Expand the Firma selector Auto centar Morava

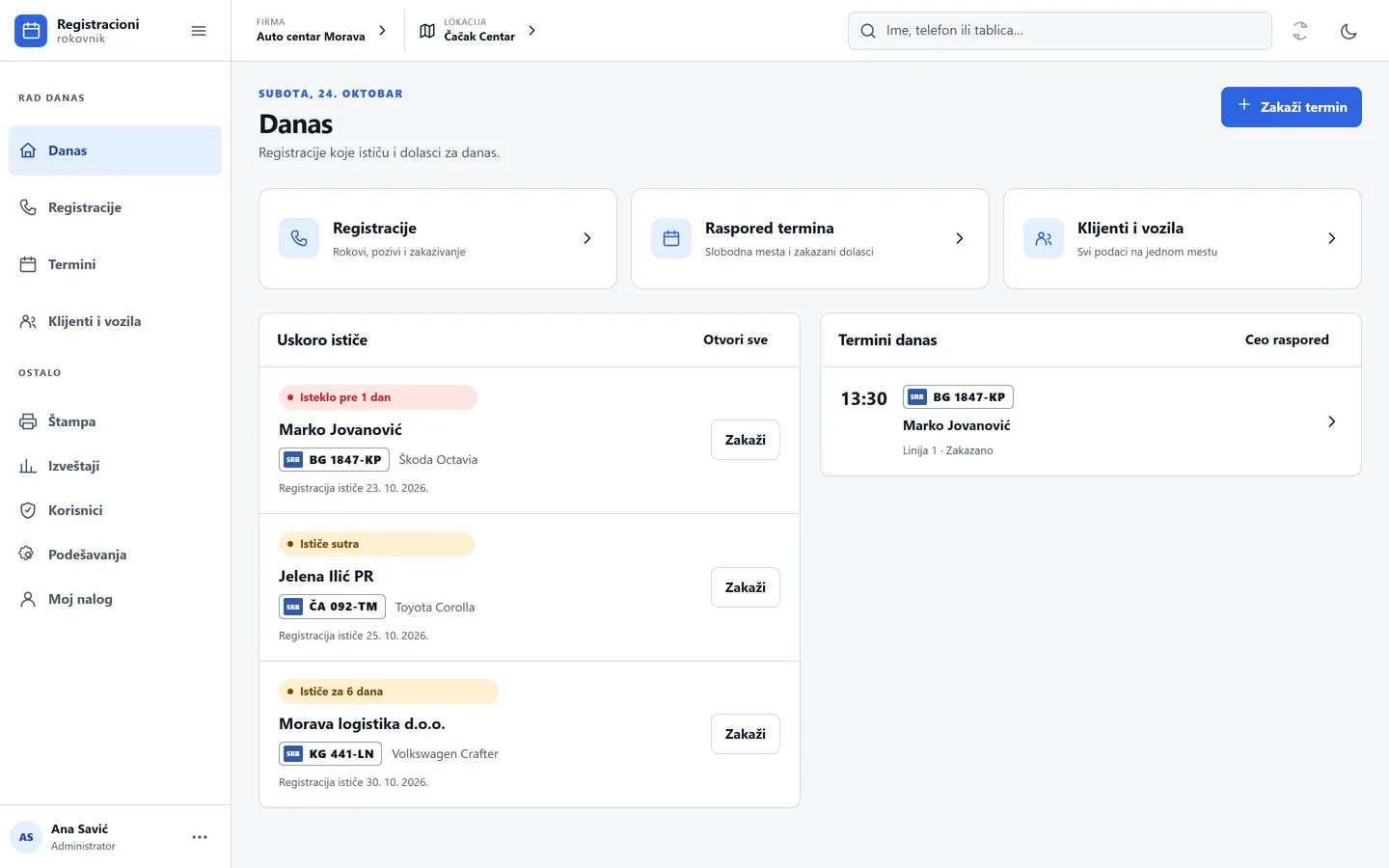[321, 31]
